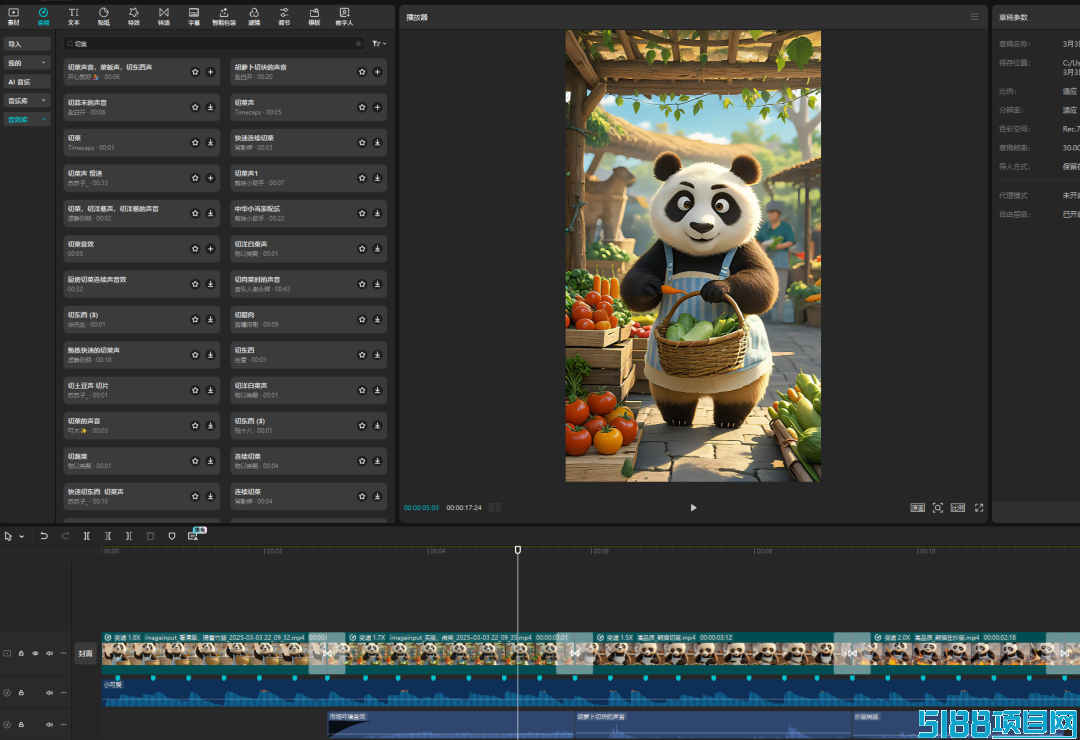This screenshot has width=1080, height=740.
Task: Download the 熟练快速的切菜声 sound
Action: [x=211, y=355]
